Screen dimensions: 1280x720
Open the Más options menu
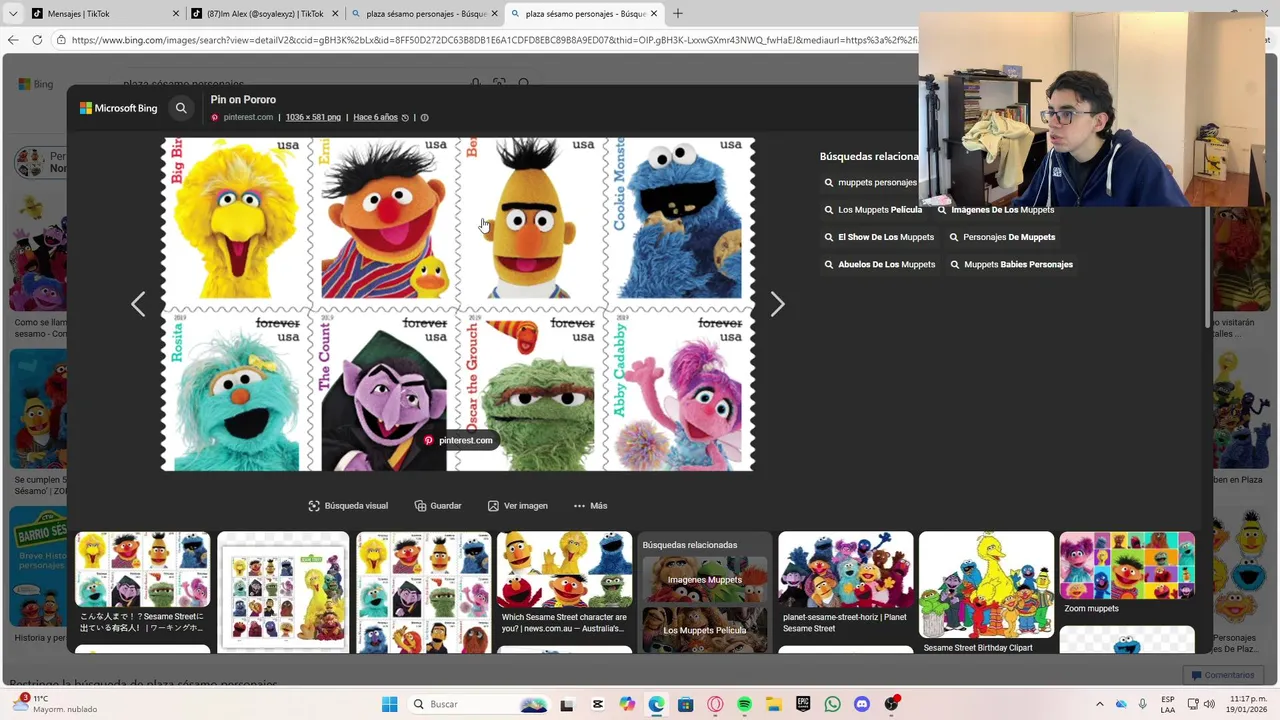click(x=590, y=506)
